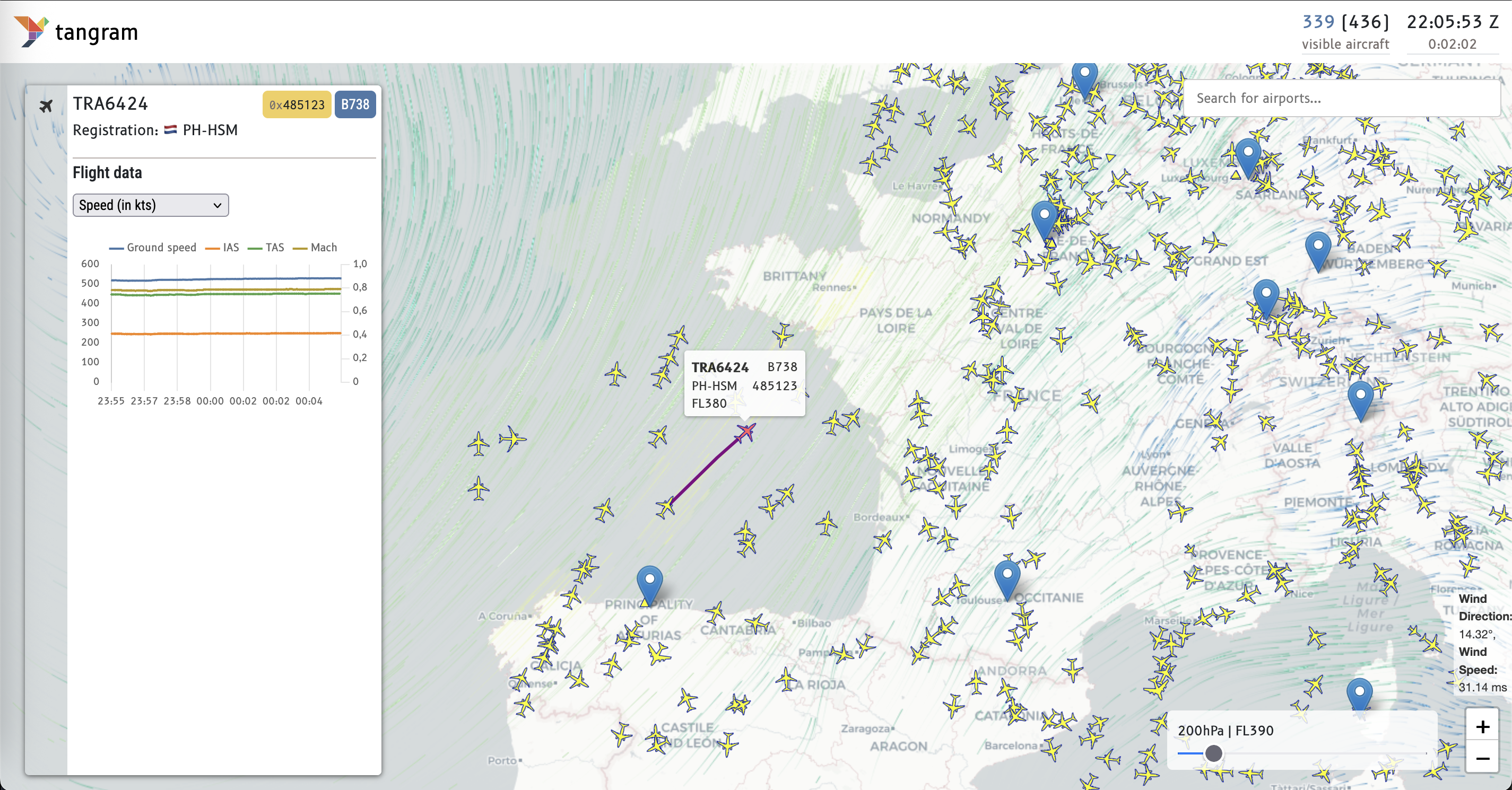Click the airplane icon in flight panel header
Viewport: 1512px width, 790px height.
(47, 106)
